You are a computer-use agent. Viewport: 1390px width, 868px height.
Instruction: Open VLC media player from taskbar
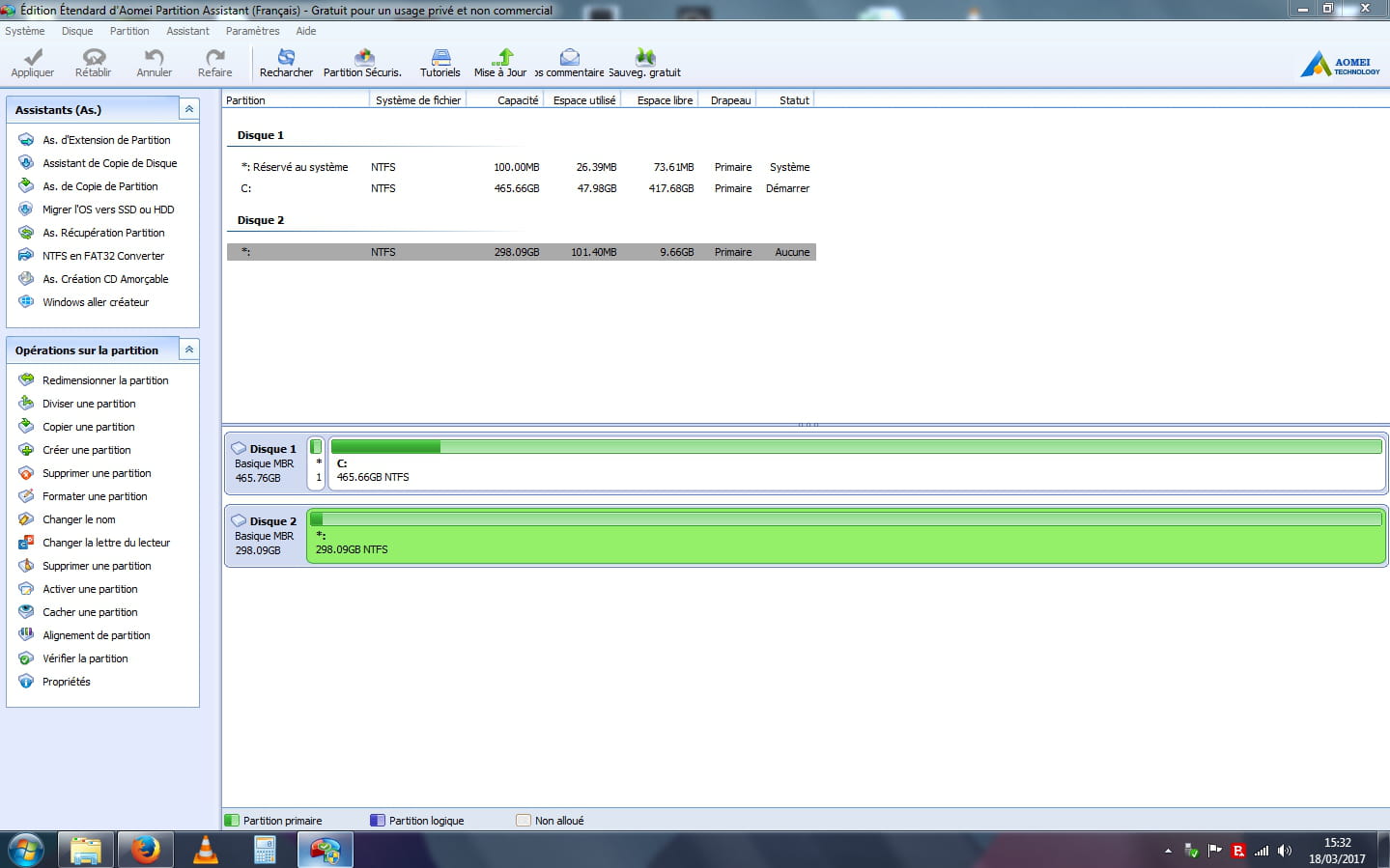(206, 851)
